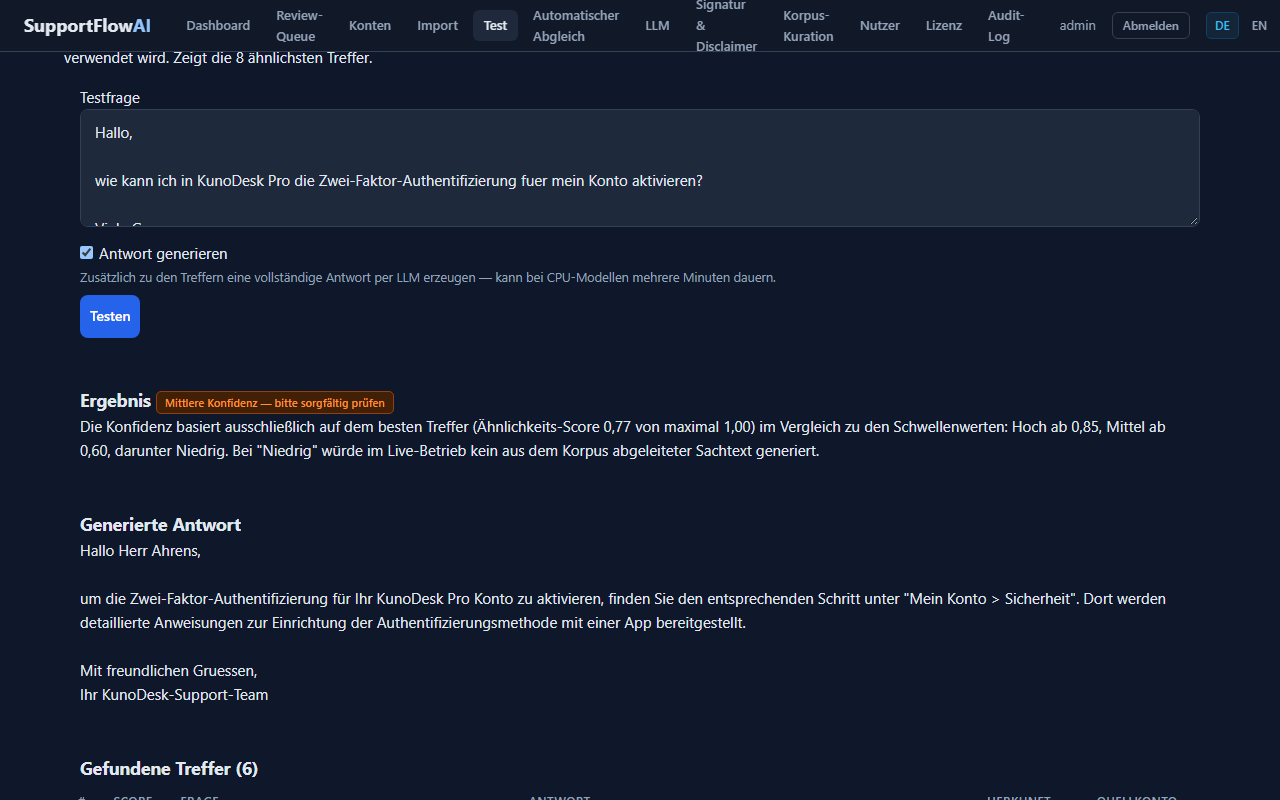Viewport: 1280px width, 800px height.
Task: Open the Lizenz page
Action: pos(944,26)
